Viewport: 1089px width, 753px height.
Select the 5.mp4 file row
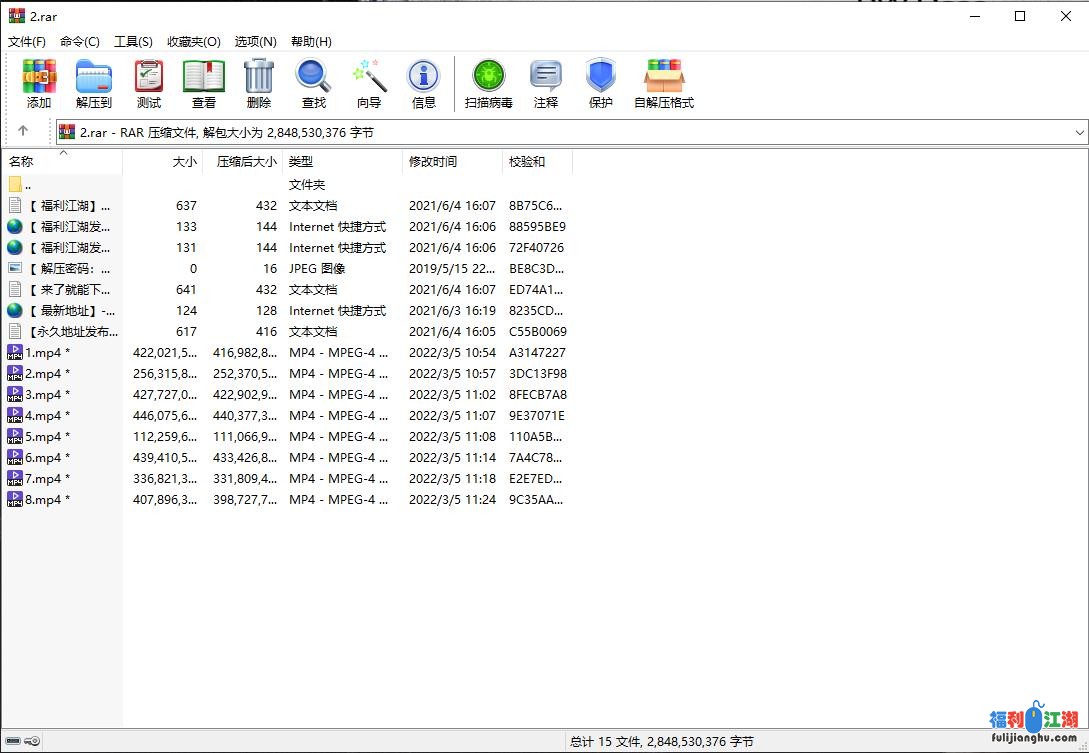click(x=43, y=437)
